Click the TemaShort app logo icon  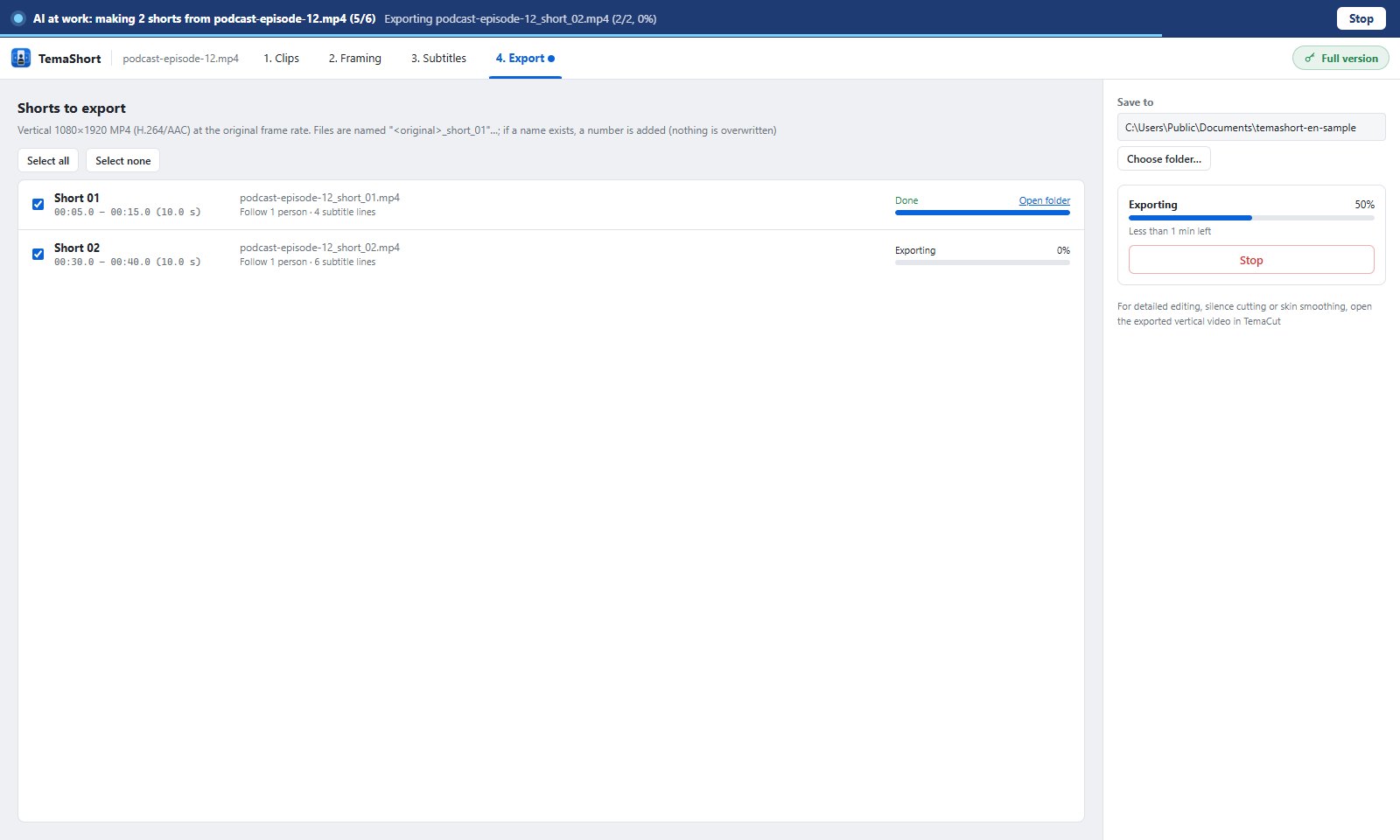coord(21,59)
